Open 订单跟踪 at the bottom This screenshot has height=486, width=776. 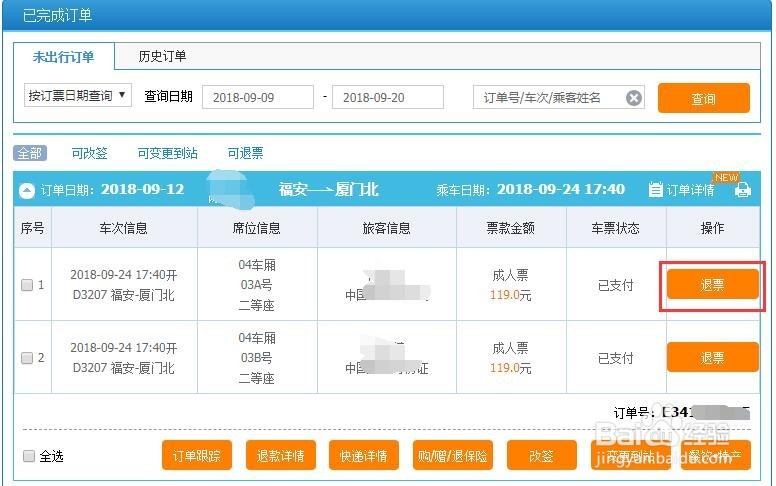(x=196, y=455)
